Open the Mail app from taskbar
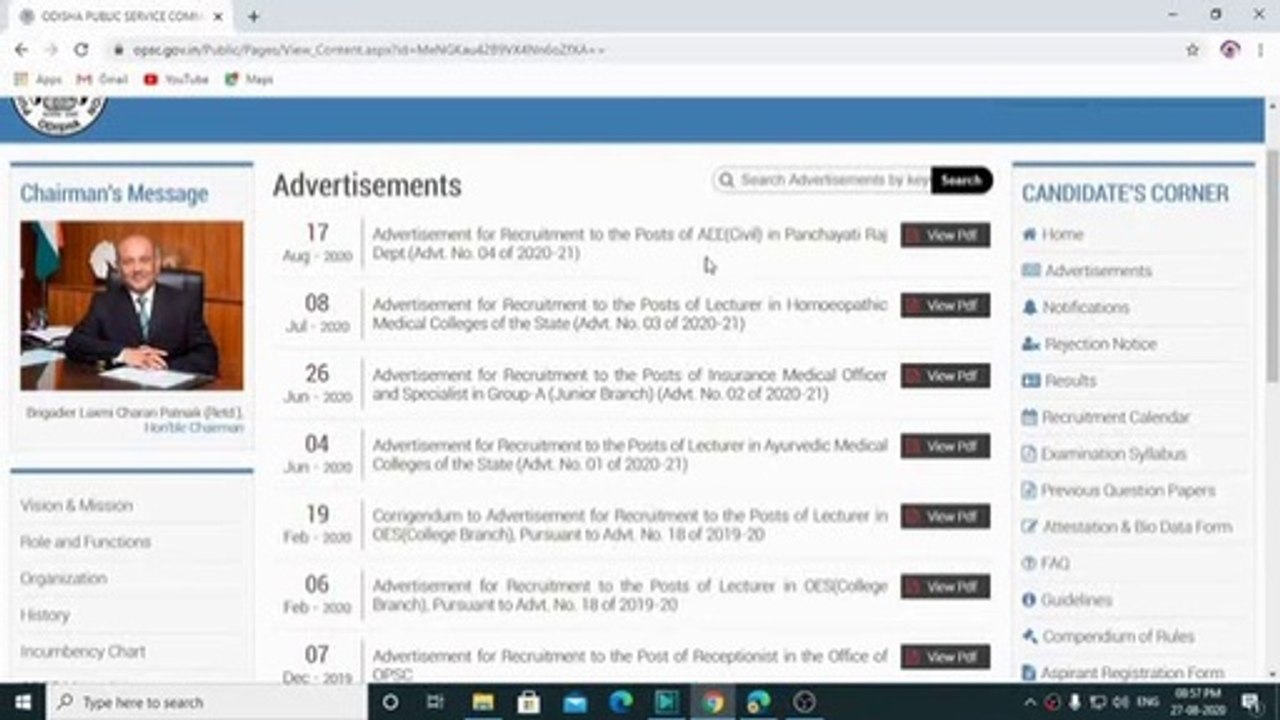1280x720 pixels. (574, 702)
